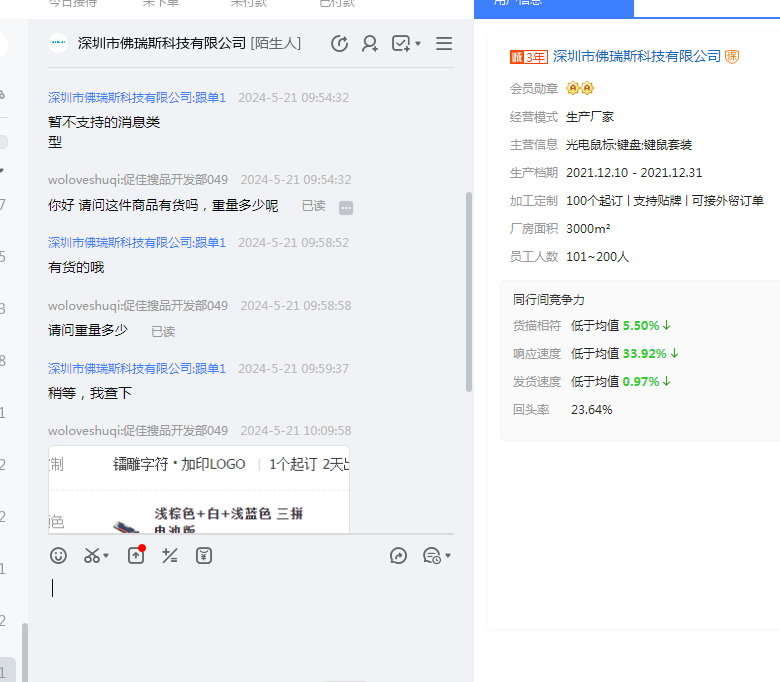Open the 深圳市佛瑞斯科技有限公司 company link in info panel
Screen dimensions: 780x682
point(636,56)
